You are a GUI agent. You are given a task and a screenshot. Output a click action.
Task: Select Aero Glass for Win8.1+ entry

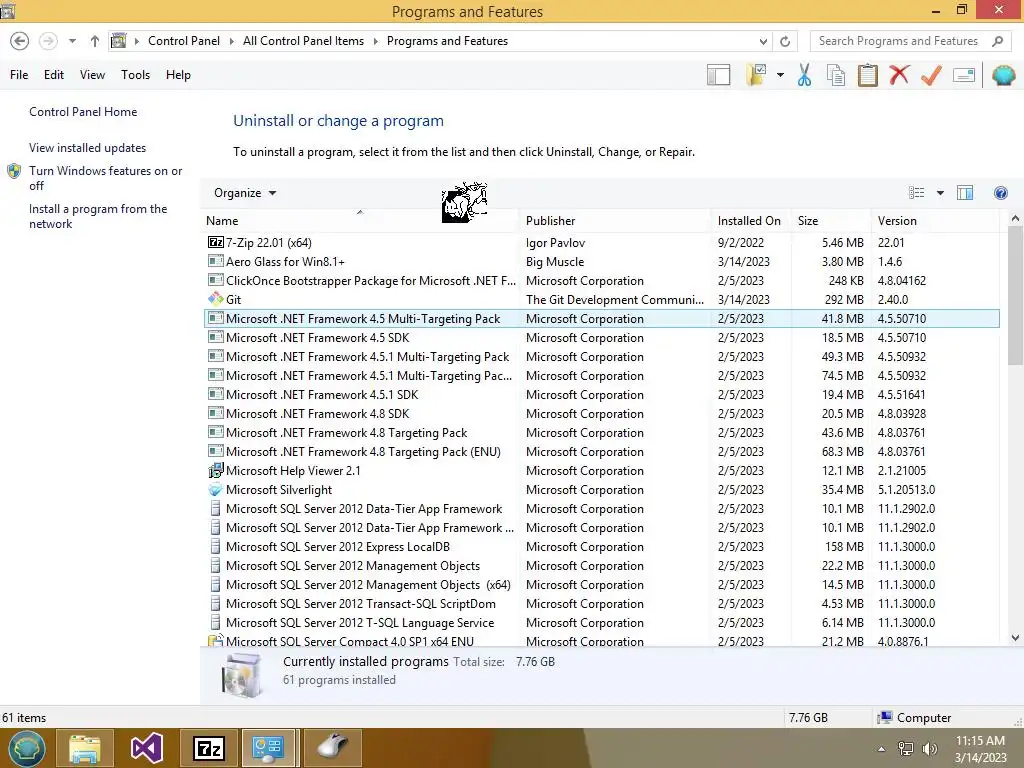(x=602, y=262)
